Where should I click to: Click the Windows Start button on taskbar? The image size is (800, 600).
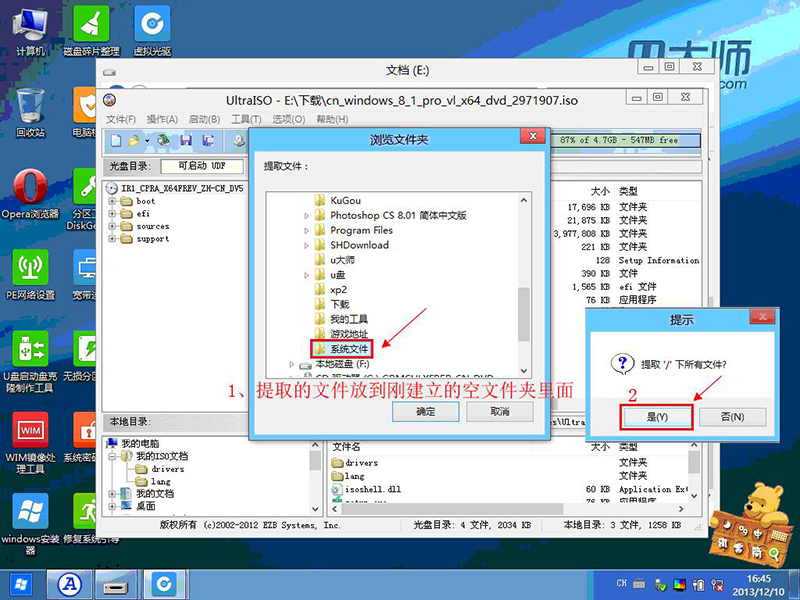(x=21, y=584)
